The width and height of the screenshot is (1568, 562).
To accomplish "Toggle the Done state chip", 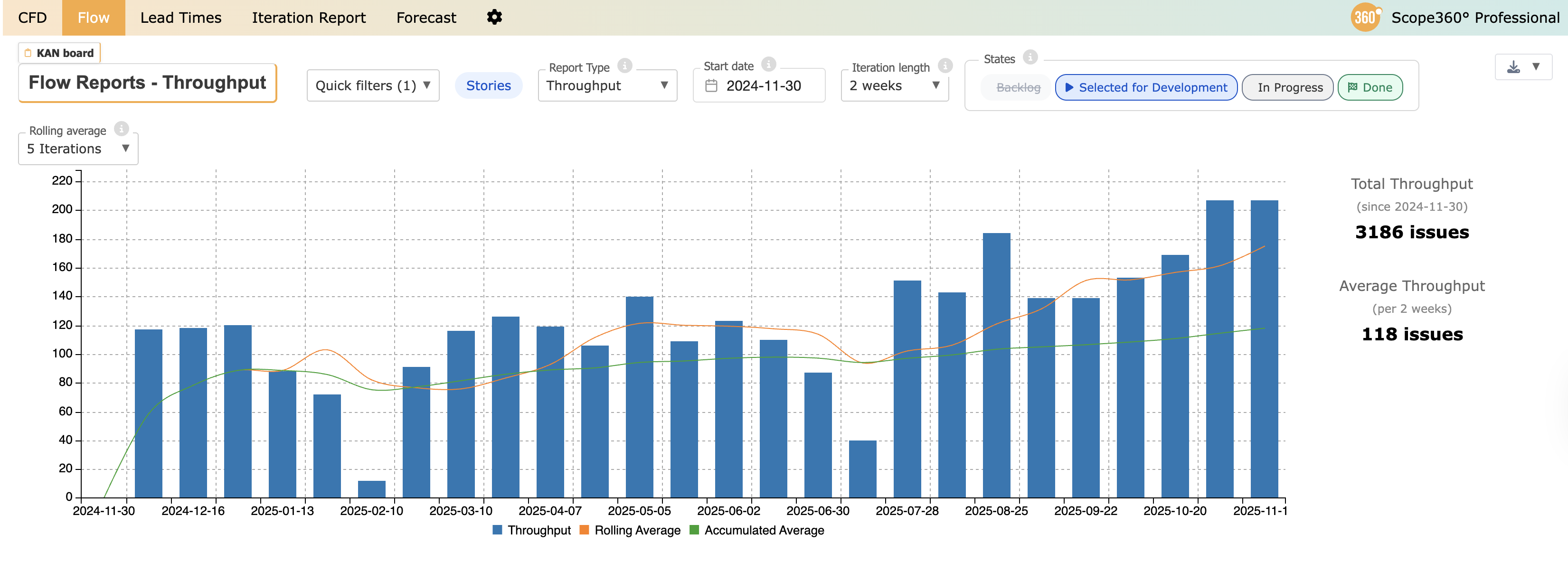I will coord(1370,88).
